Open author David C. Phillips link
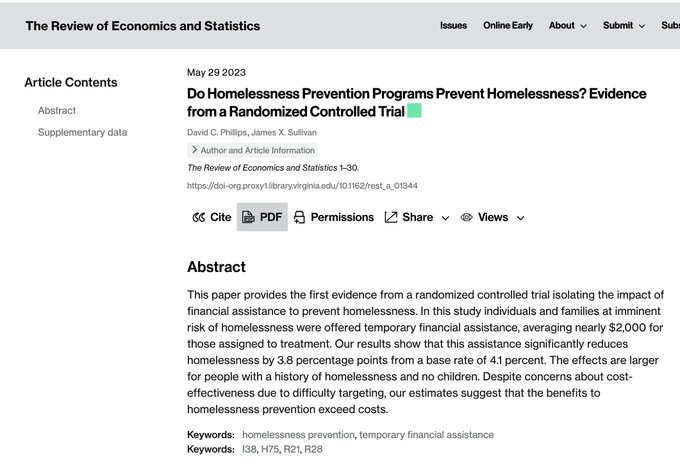680x467 pixels. [x=217, y=132]
